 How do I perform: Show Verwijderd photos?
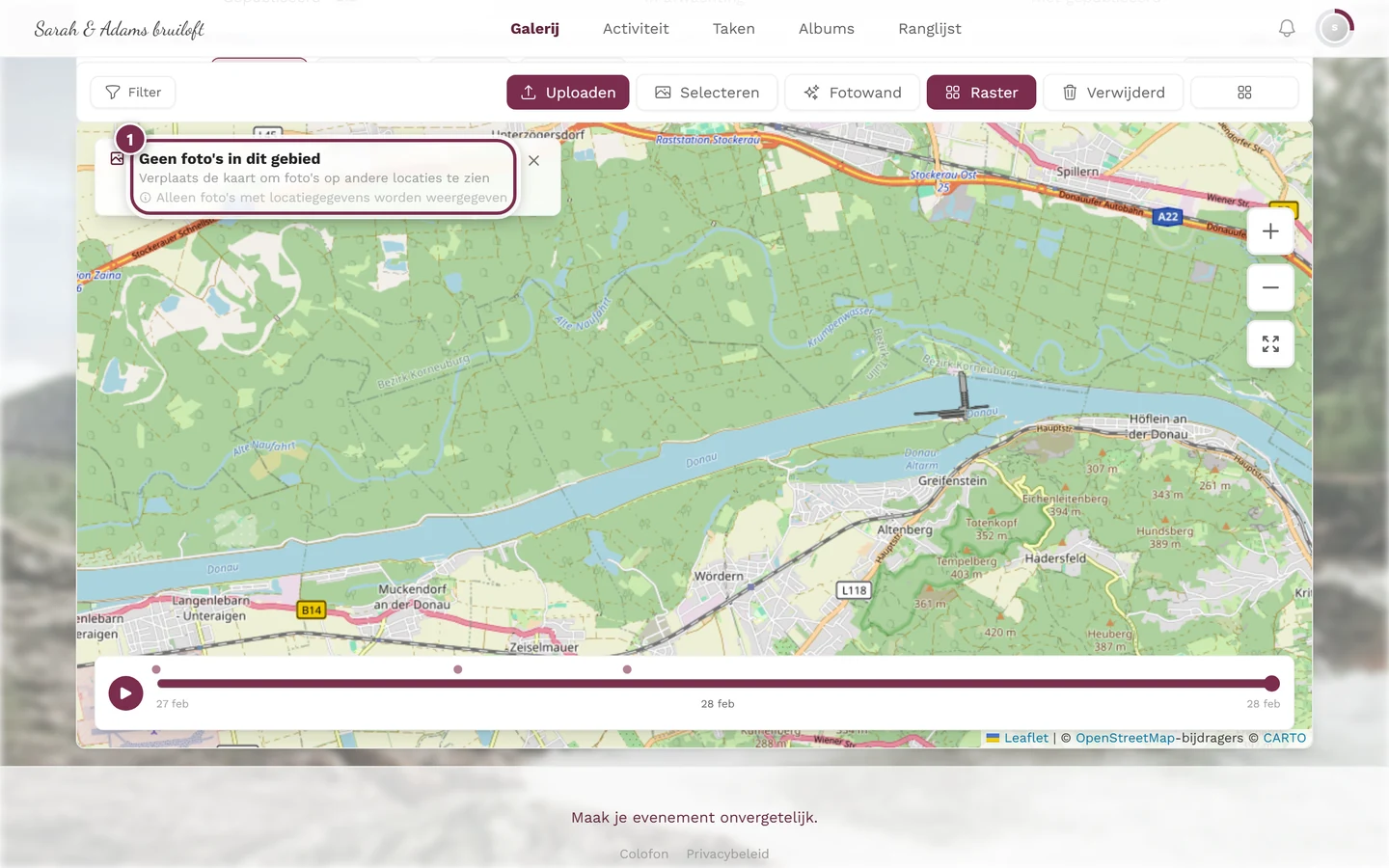(1113, 93)
